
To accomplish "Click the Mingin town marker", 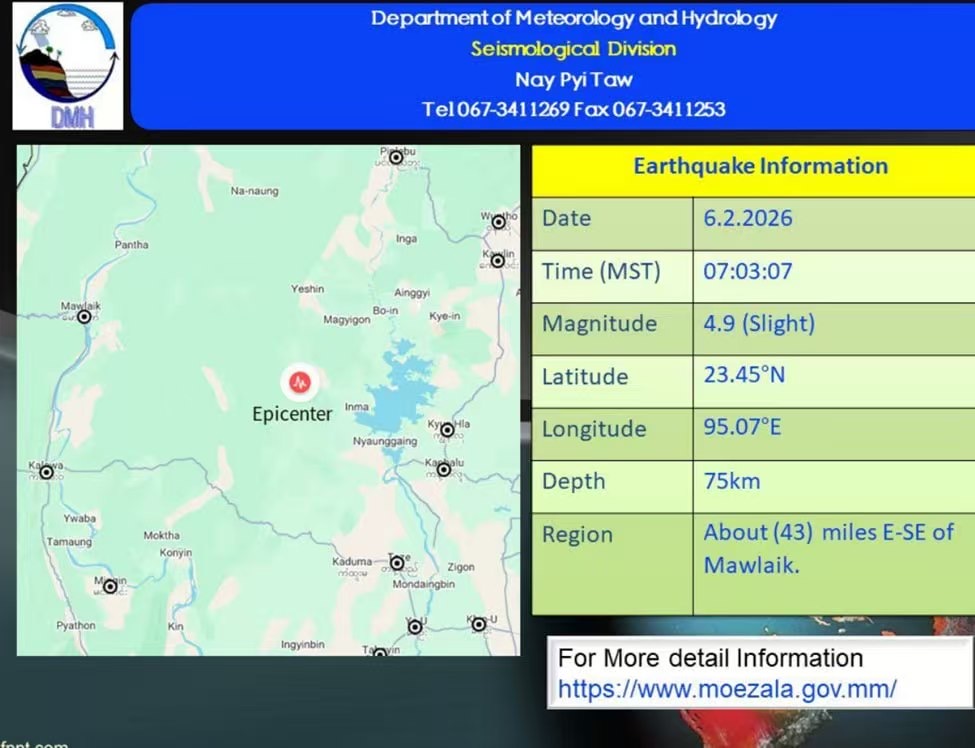I will tap(110, 585).
